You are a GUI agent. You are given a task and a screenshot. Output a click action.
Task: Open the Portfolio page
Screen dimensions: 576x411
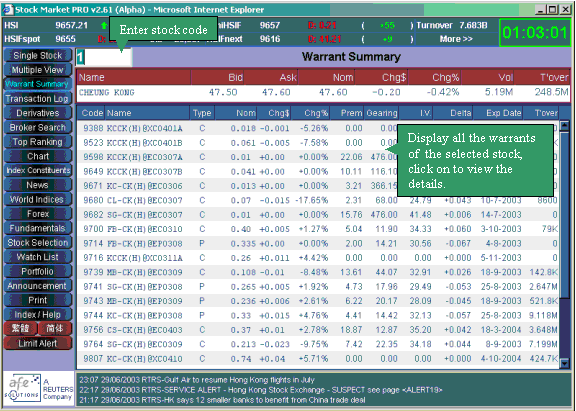38,271
